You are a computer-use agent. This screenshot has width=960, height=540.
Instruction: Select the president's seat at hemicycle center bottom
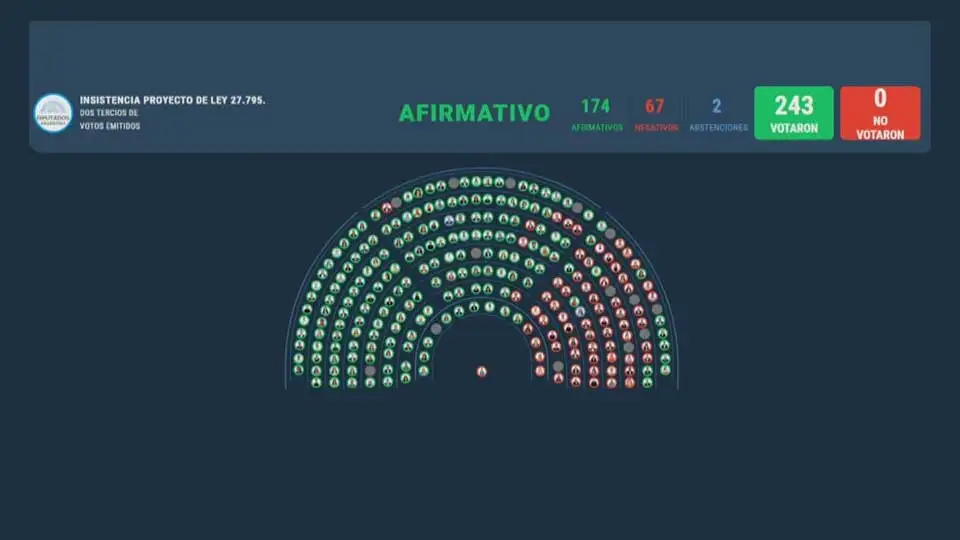tap(481, 372)
